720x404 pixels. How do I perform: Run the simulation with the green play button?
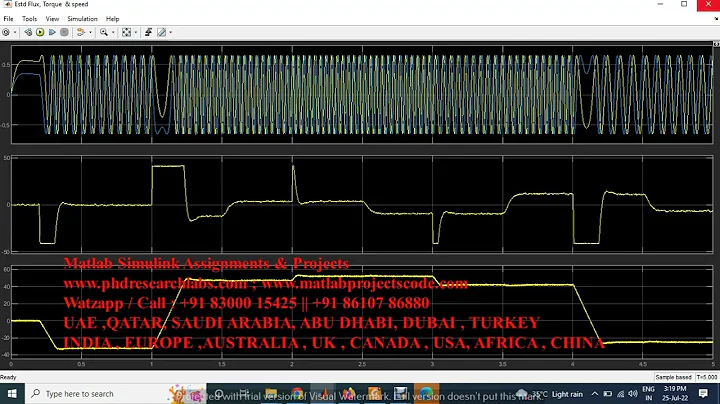click(x=40, y=32)
